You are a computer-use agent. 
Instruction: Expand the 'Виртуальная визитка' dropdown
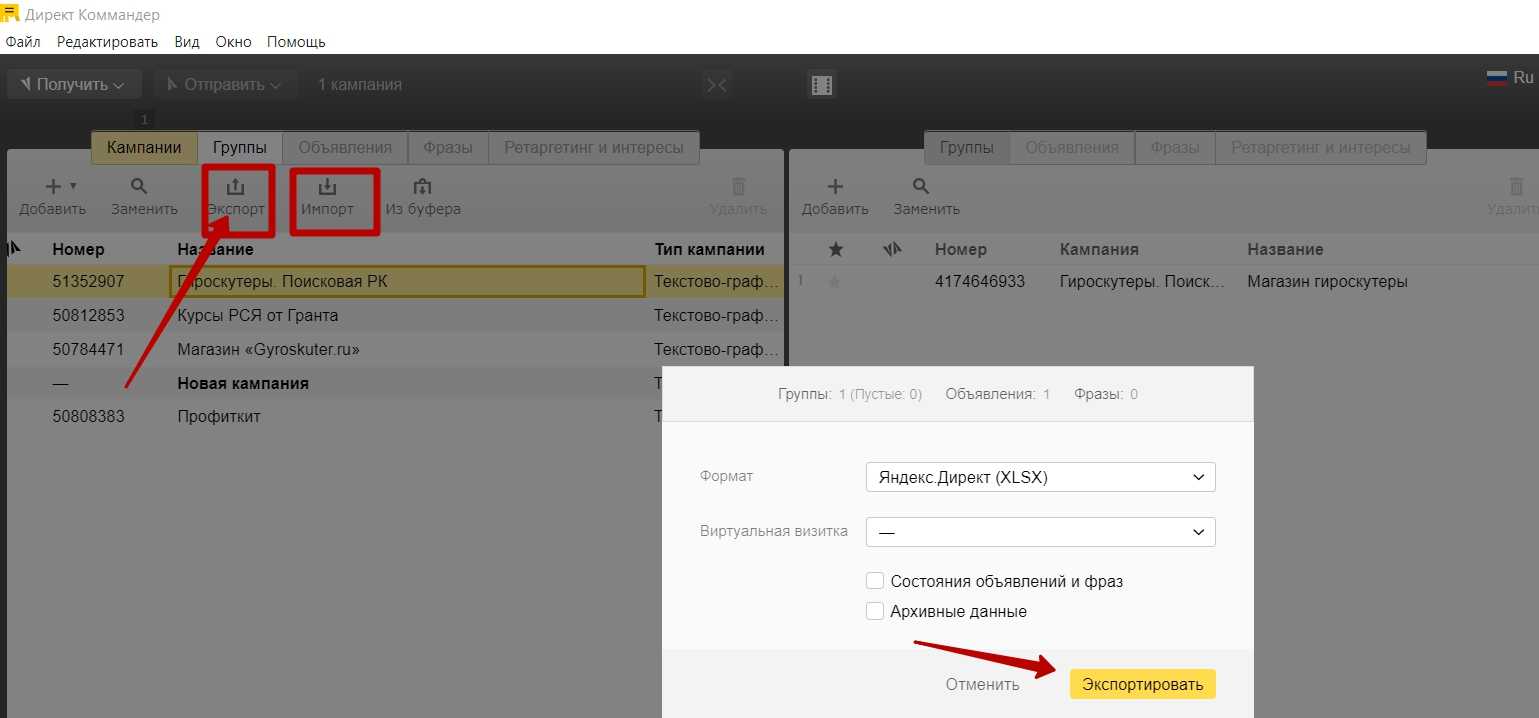[x=1040, y=532]
